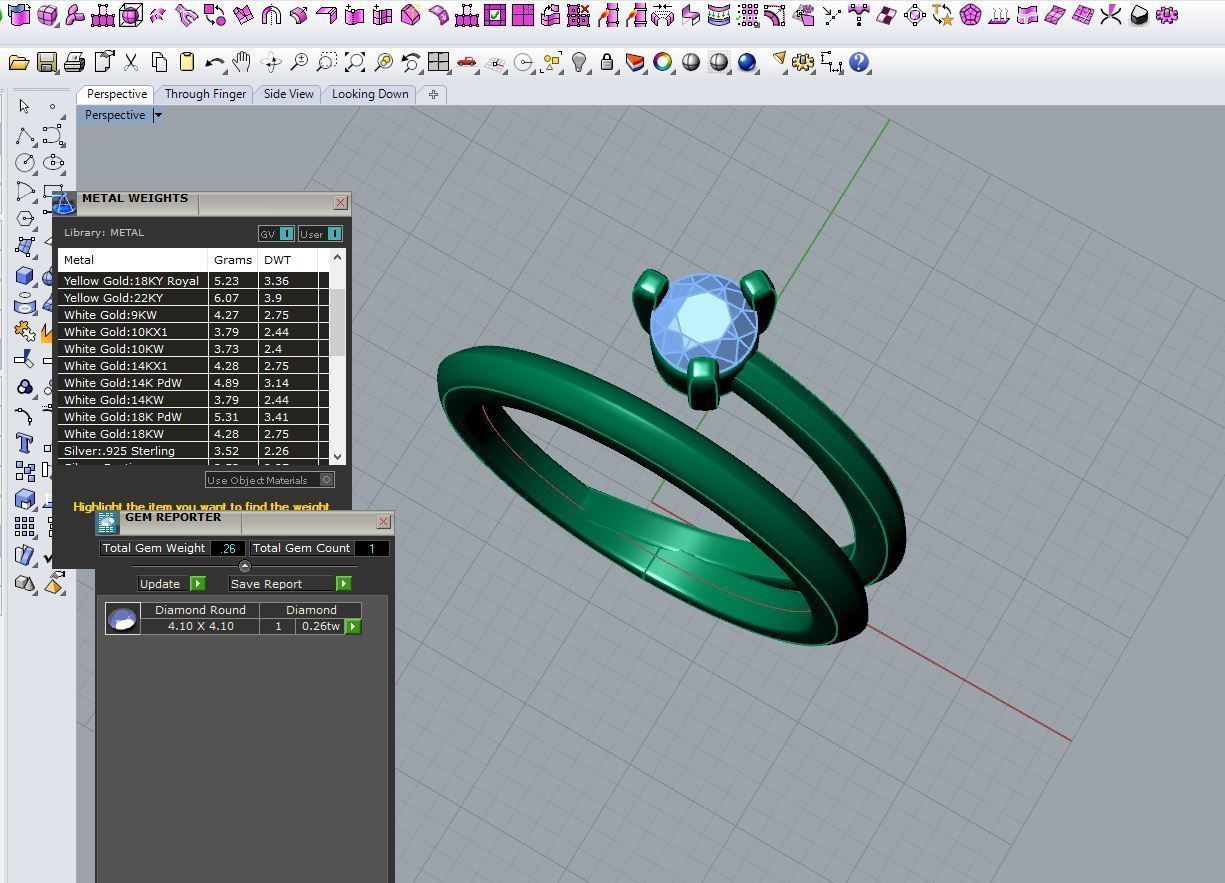Image resolution: width=1225 pixels, height=883 pixels.
Task: Open Perspective viewport dropdown arrow
Action: 158,115
